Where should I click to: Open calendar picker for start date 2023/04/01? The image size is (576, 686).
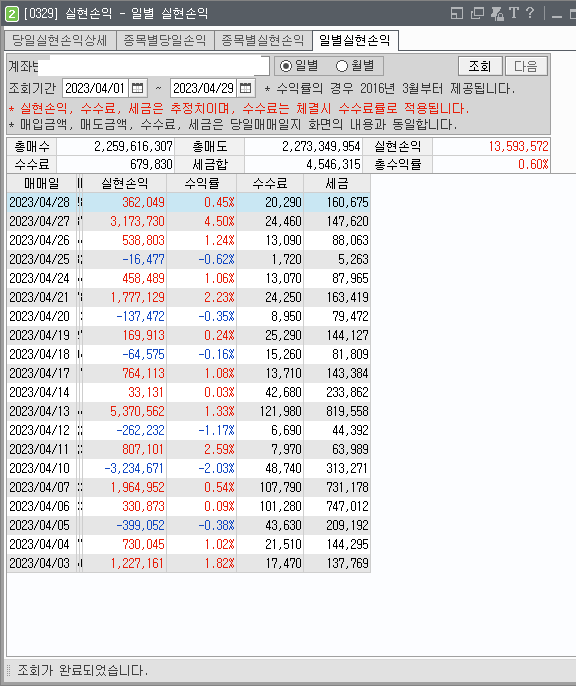[x=138, y=88]
